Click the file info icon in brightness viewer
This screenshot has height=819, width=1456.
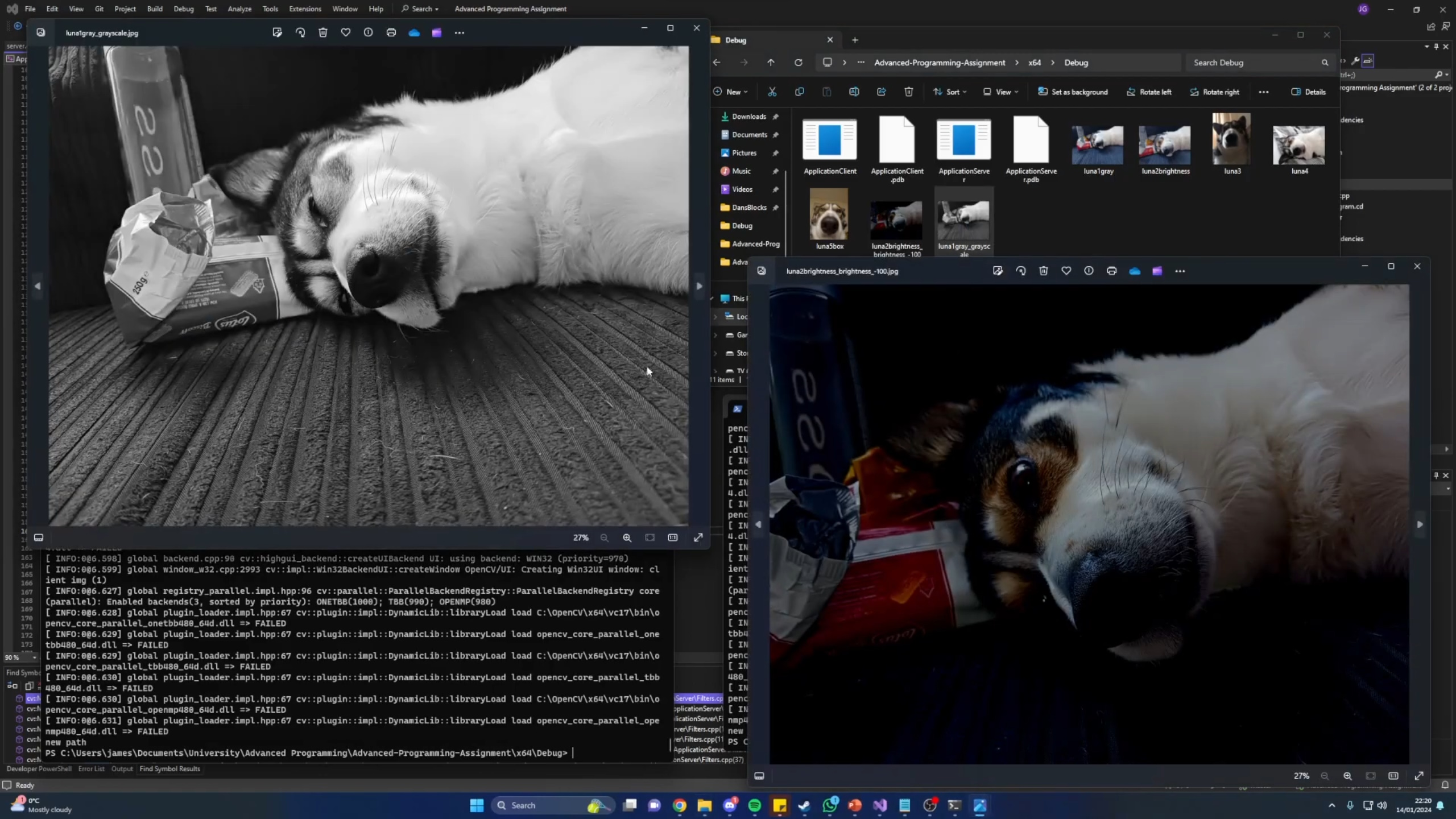coord(1089,271)
